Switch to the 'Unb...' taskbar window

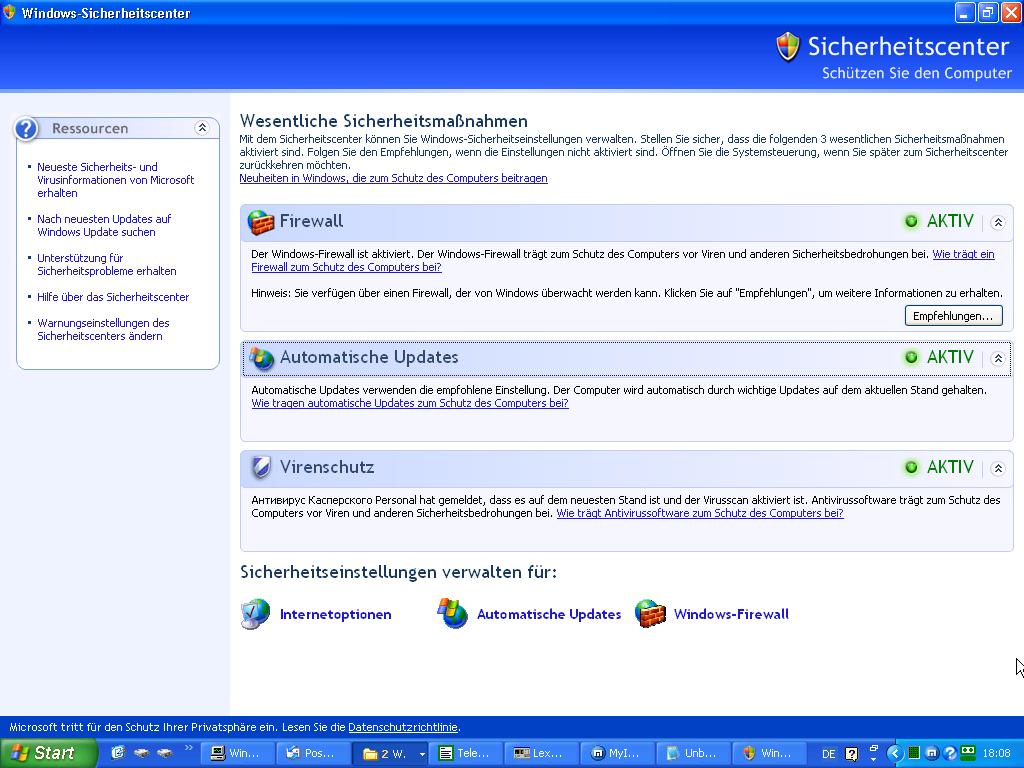pyautogui.click(x=692, y=753)
